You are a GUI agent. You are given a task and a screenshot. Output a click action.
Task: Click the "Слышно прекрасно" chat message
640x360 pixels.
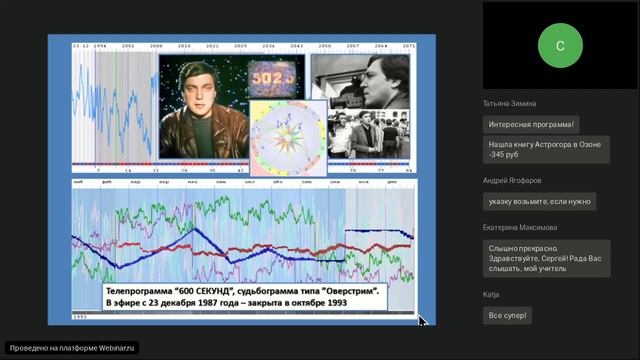click(x=547, y=258)
